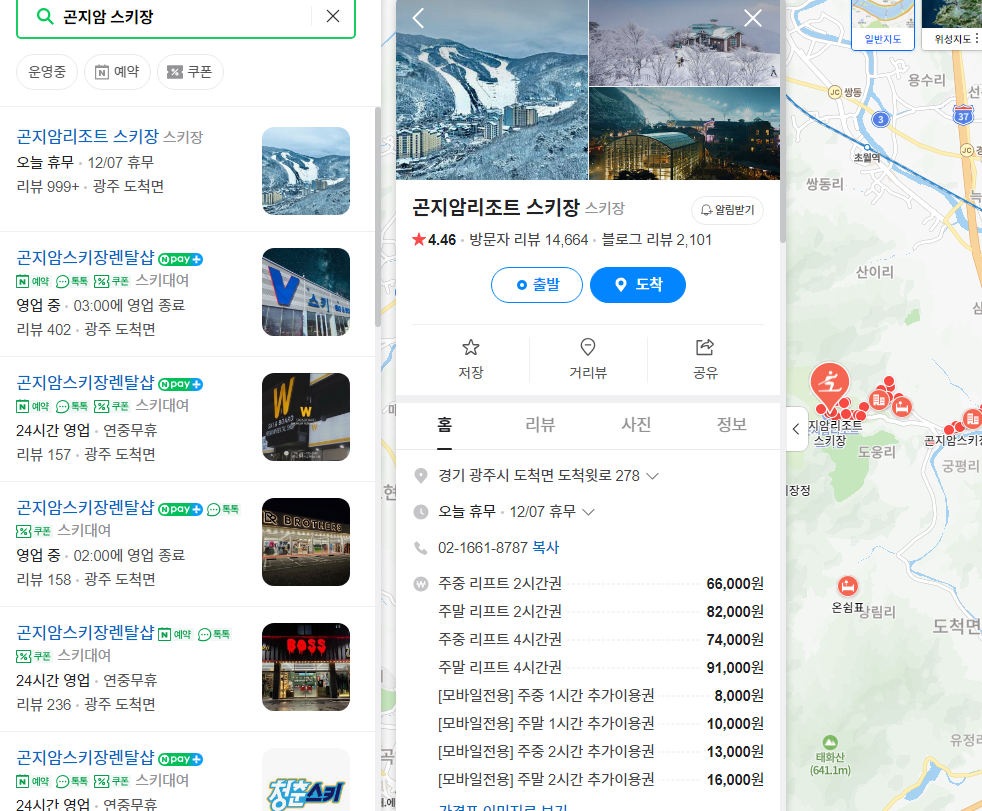
Task: Click the 온쉼표 lodging marker on map
Action: pyautogui.click(x=847, y=586)
